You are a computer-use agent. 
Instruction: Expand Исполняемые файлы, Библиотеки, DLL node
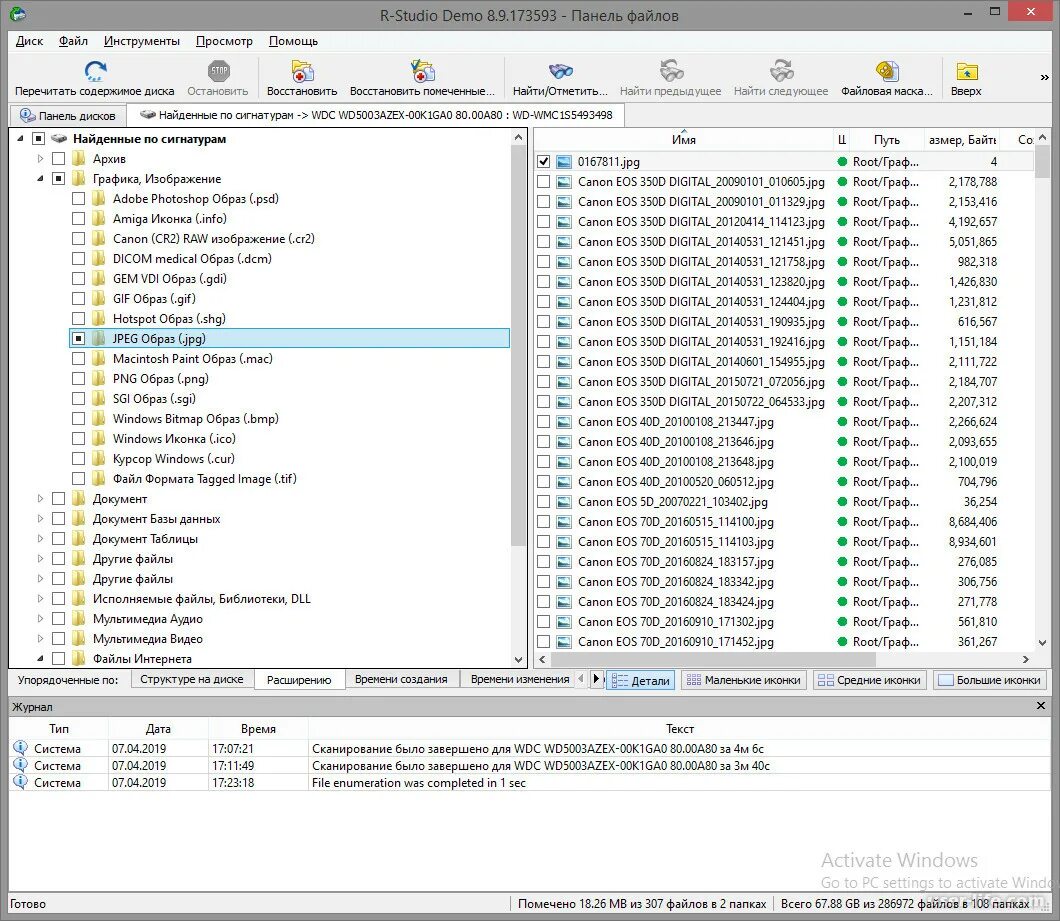pos(40,599)
